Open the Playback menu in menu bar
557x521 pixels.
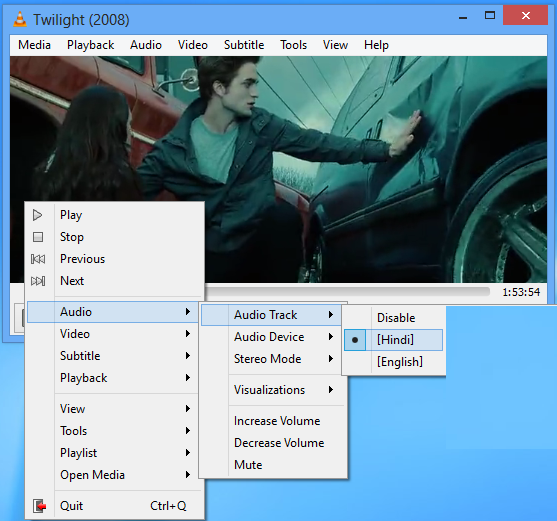click(91, 45)
